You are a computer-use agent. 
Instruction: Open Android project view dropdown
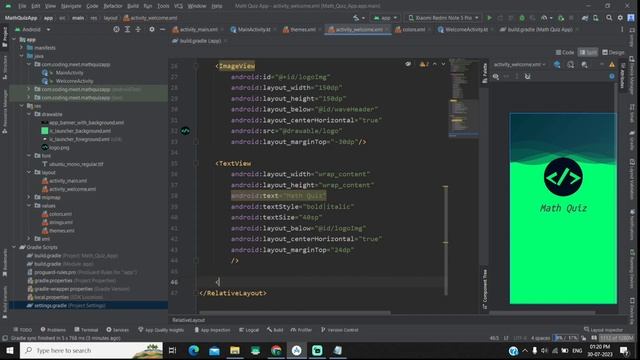[x=32, y=29]
